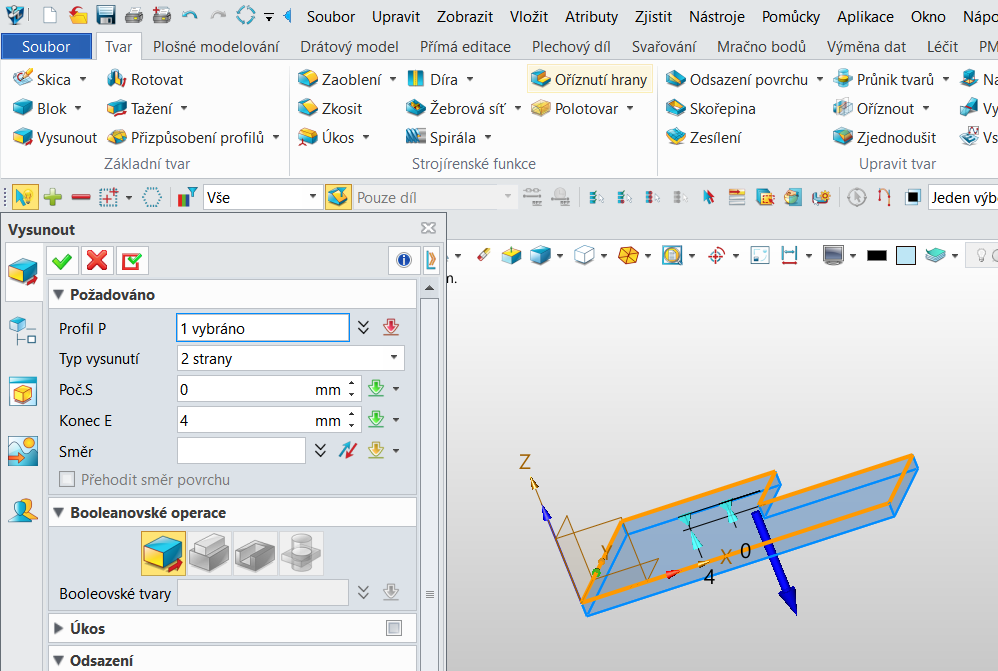
Task: Open the Nástroje menu
Action: point(716,16)
